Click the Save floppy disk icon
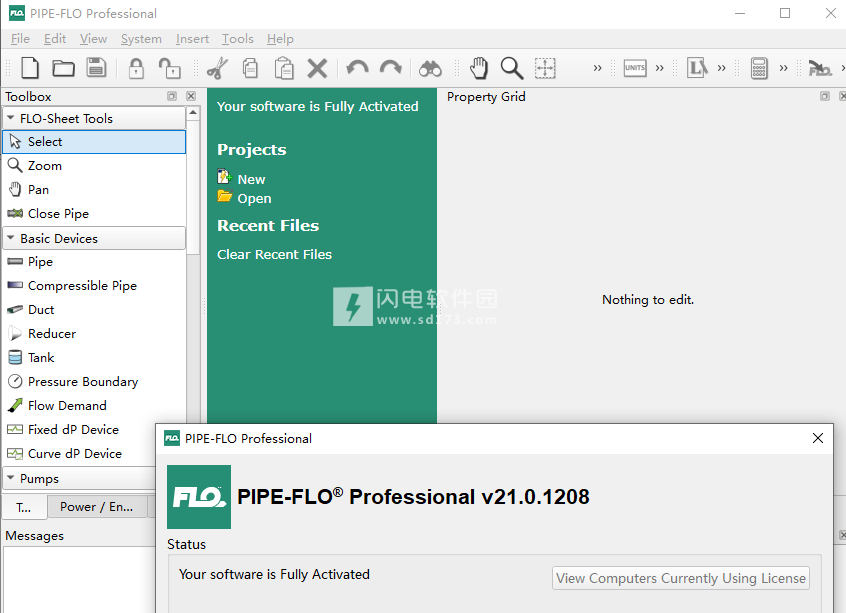Screen dimensions: 846x613 pyautogui.click(x=96, y=68)
